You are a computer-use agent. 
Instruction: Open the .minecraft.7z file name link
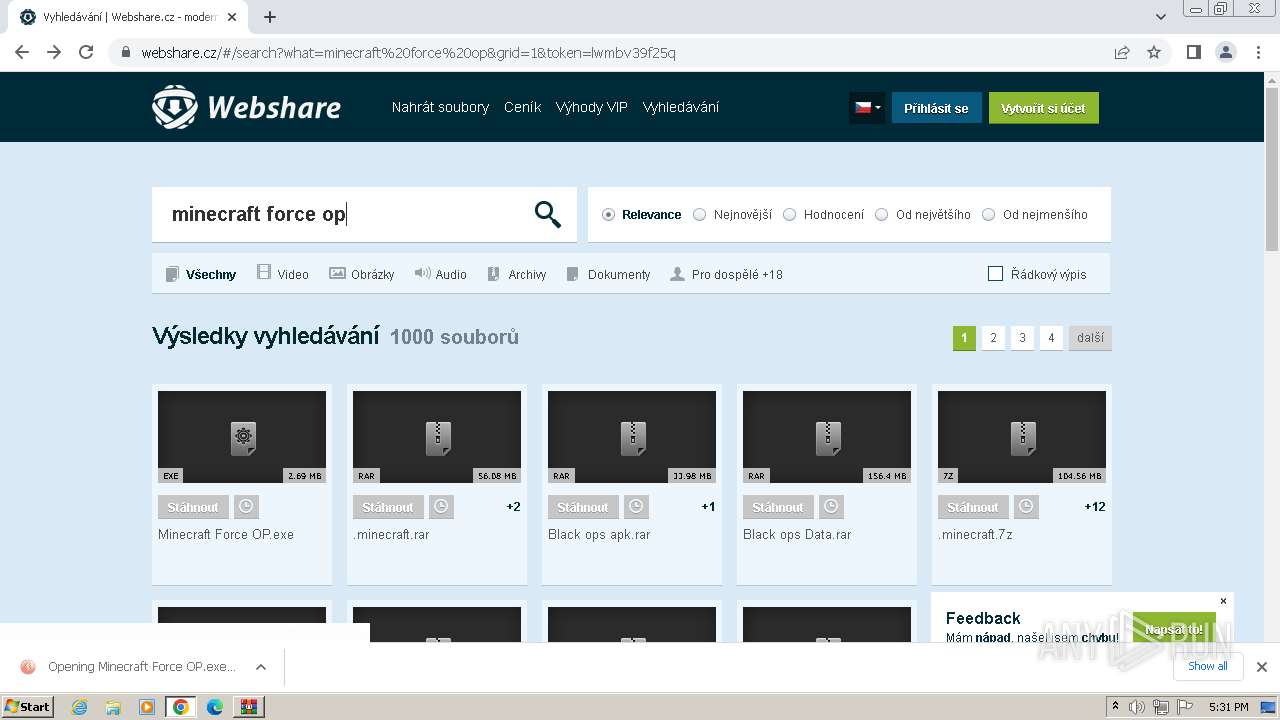click(975, 535)
